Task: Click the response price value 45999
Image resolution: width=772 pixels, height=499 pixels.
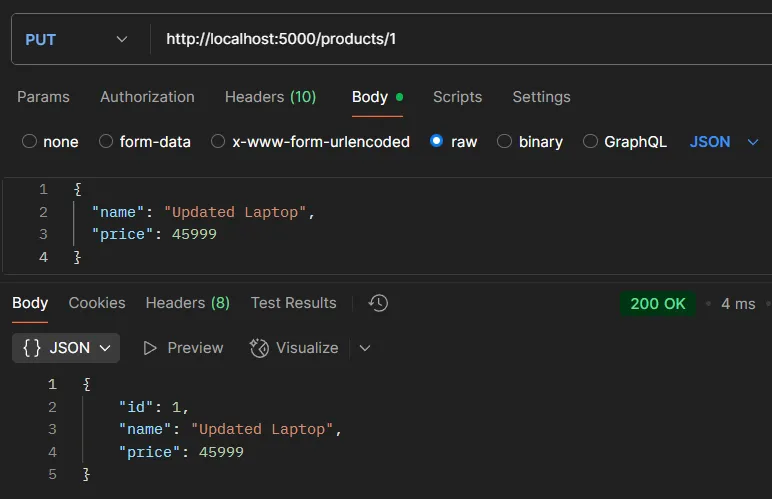Action: pyautogui.click(x=221, y=452)
